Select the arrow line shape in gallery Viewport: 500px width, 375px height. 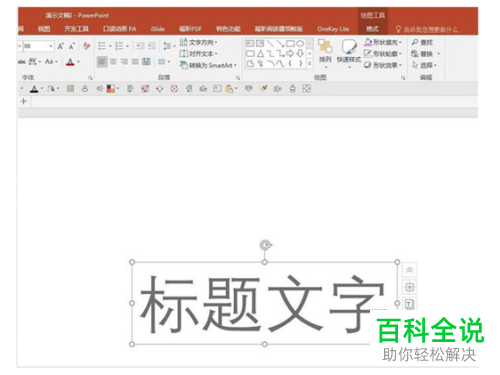click(280, 43)
